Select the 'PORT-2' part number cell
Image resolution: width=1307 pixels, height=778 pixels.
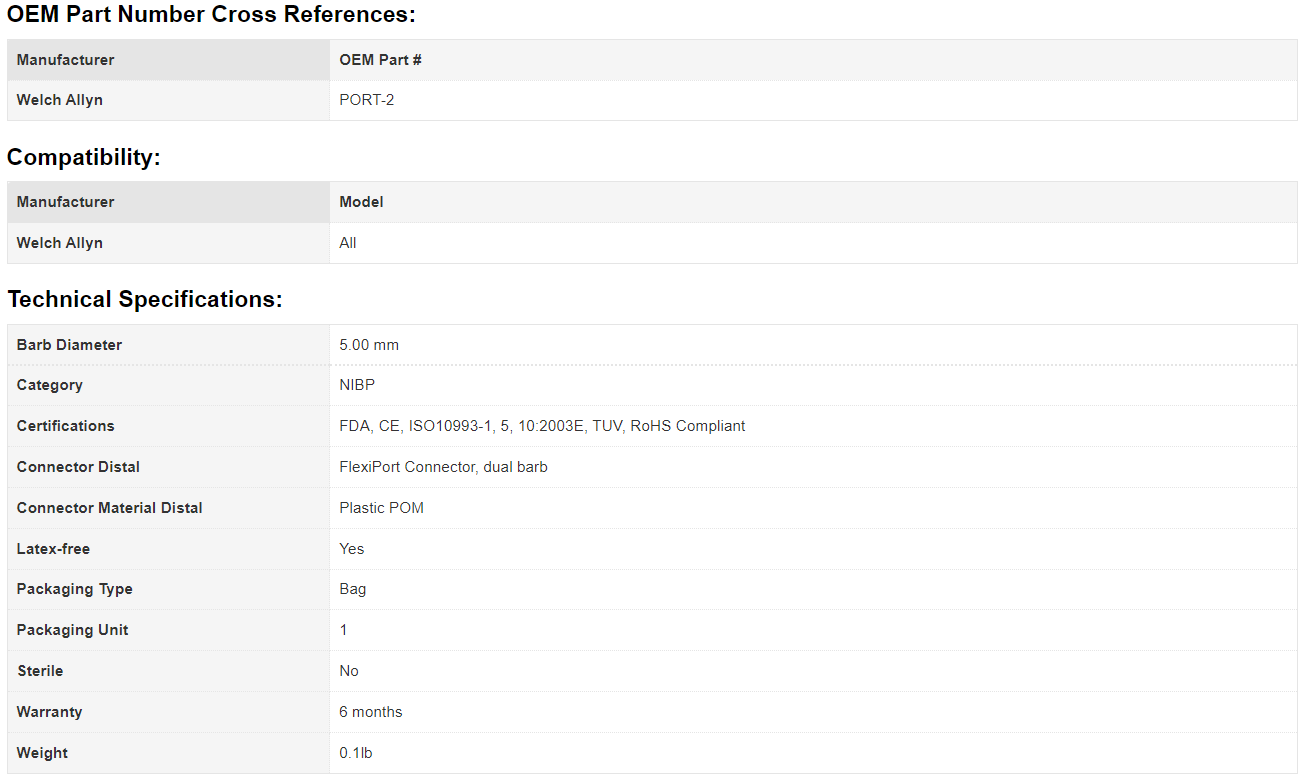point(367,100)
